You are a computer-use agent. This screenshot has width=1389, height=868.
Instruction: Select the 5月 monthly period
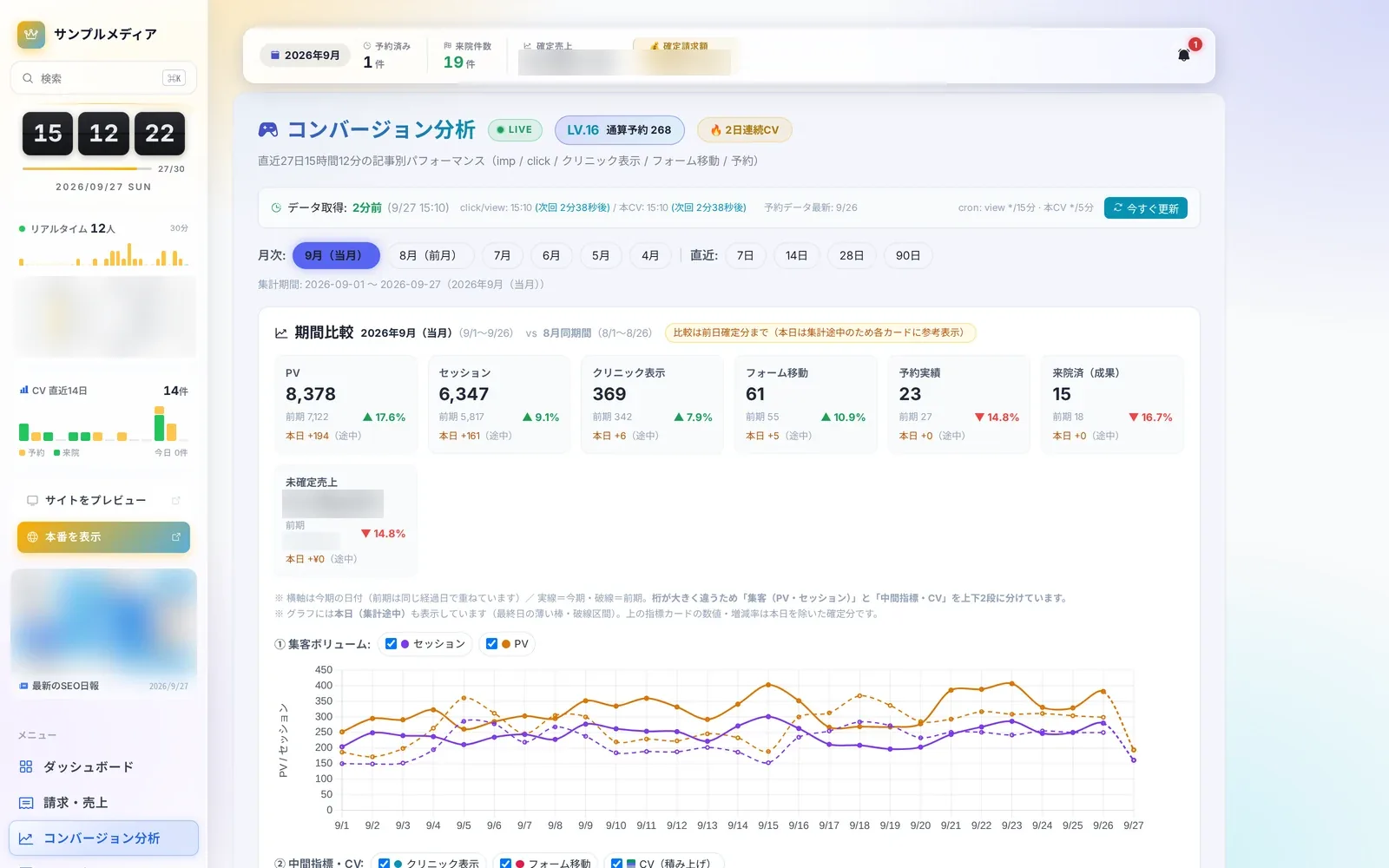[x=601, y=256]
